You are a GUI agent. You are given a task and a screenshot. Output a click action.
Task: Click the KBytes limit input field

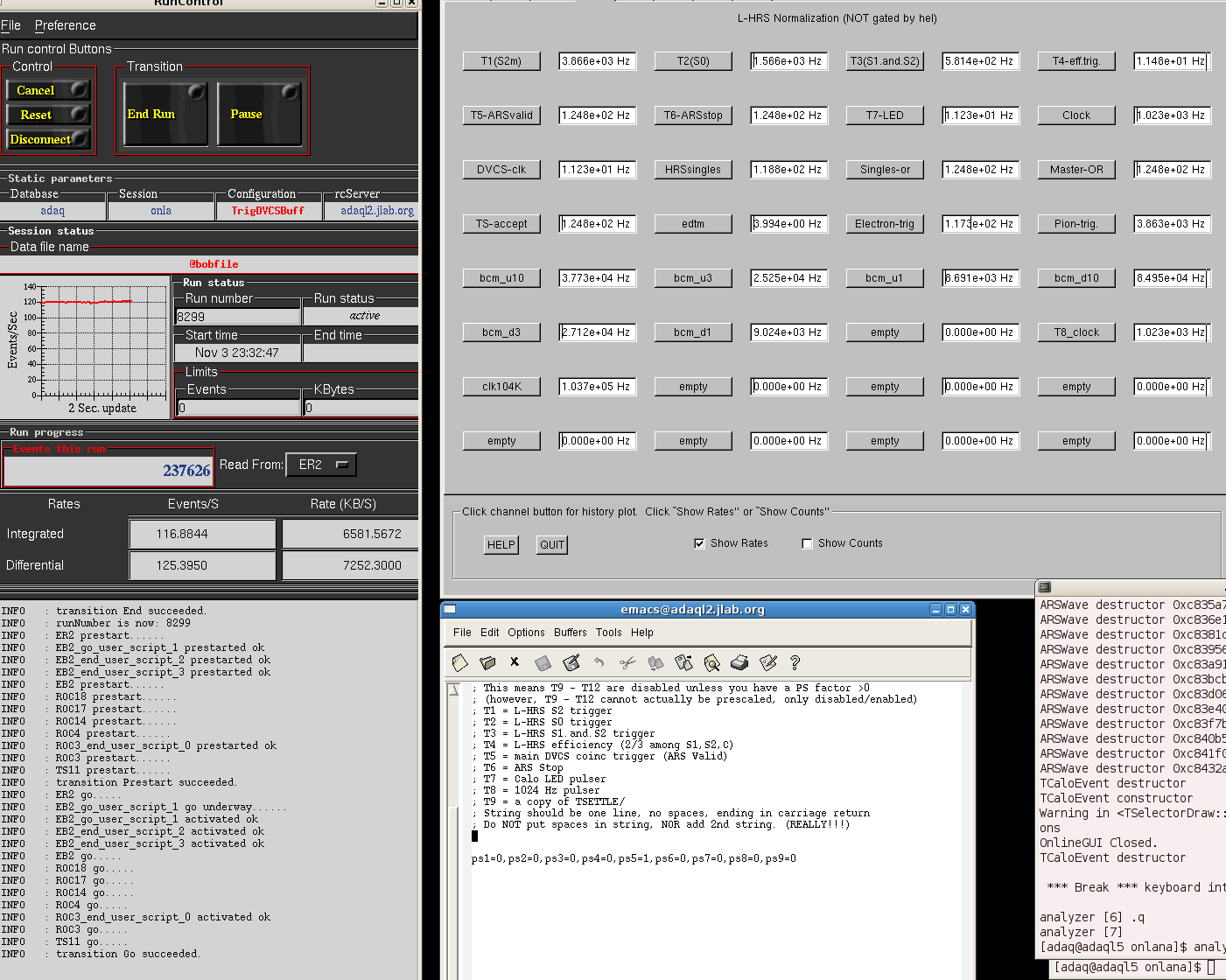click(361, 408)
